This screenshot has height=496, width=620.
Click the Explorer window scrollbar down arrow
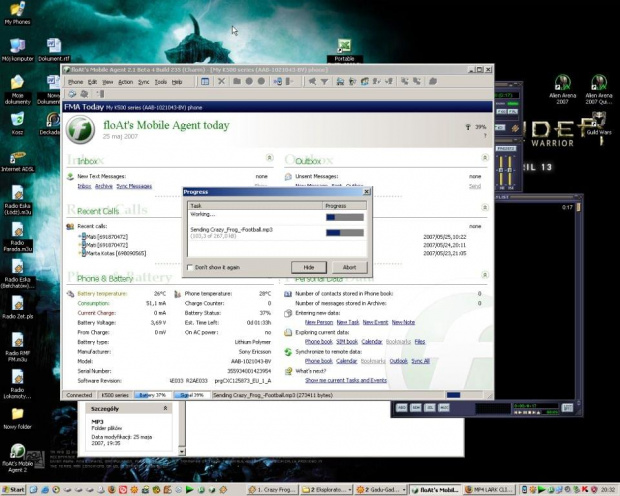[x=182, y=451]
